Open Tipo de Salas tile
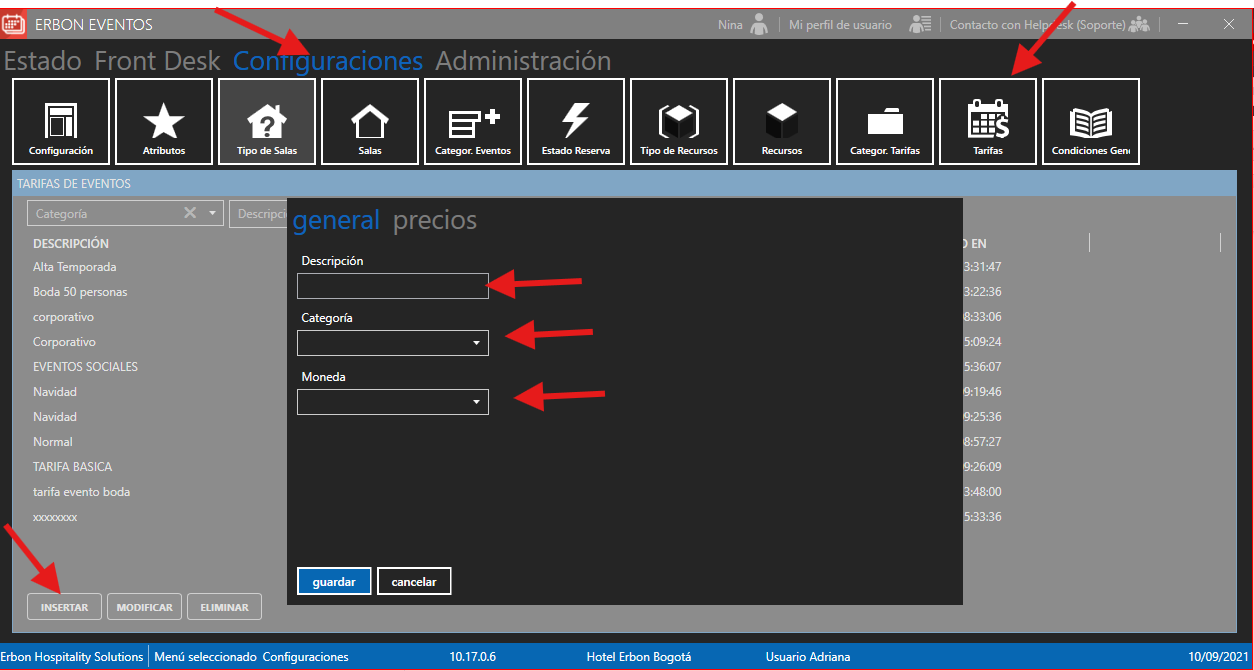Image resolution: width=1254 pixels, height=671 pixels. (267, 121)
